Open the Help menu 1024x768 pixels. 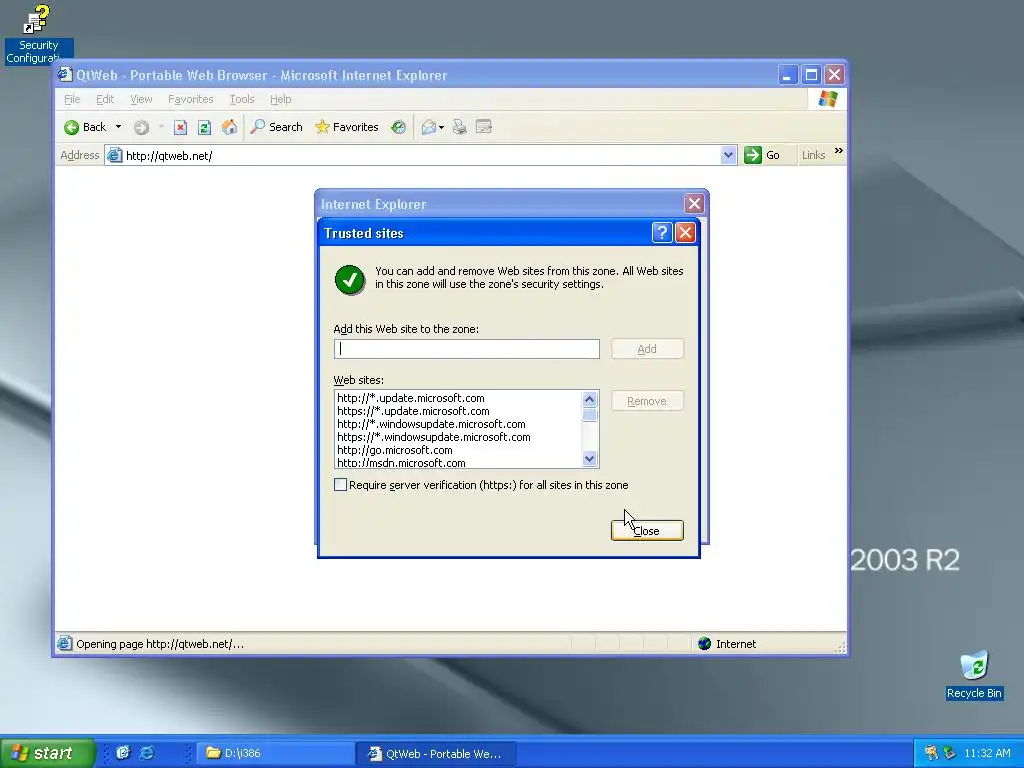click(281, 99)
